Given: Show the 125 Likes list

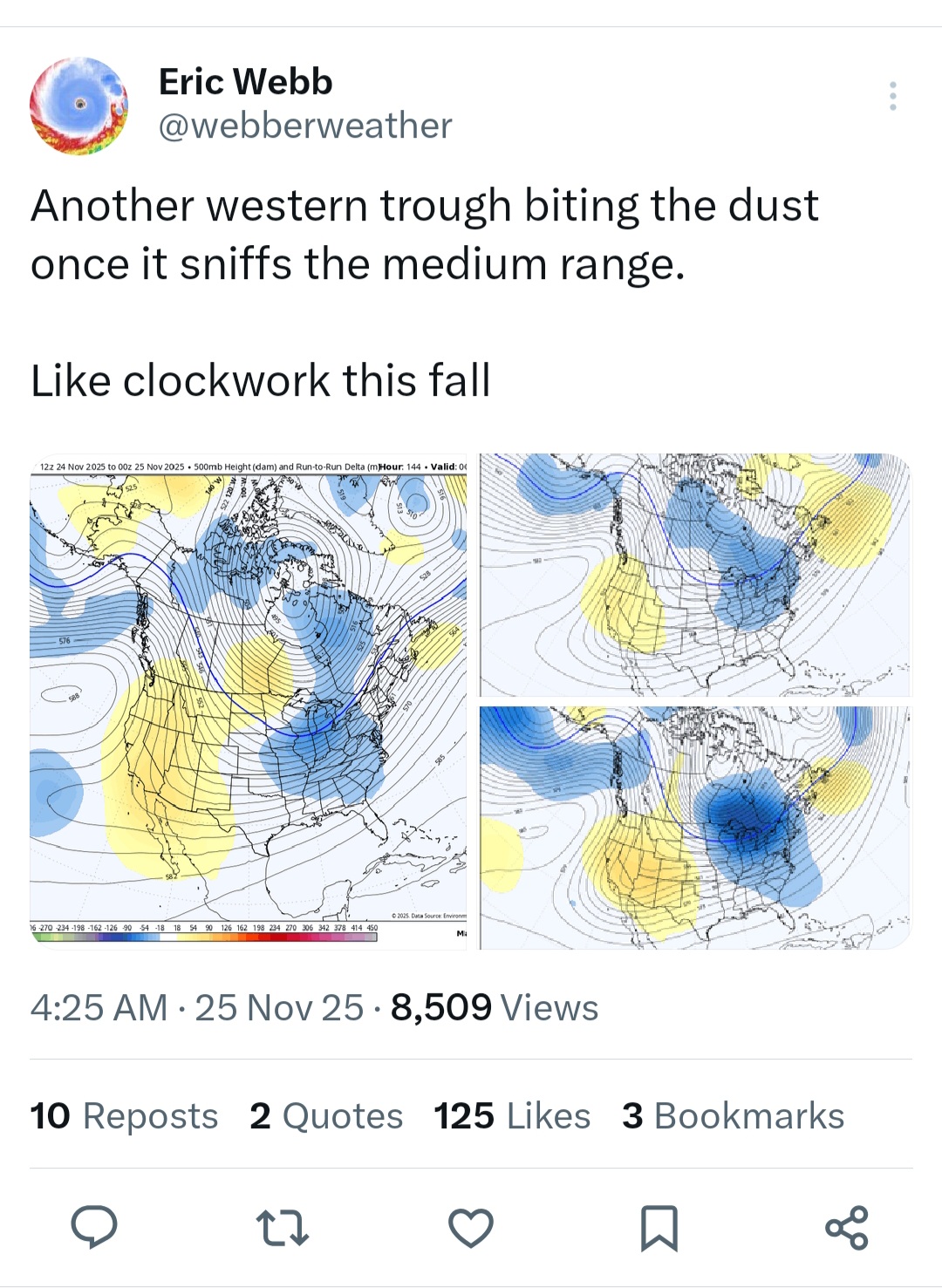Looking at the screenshot, I should [x=512, y=1115].
